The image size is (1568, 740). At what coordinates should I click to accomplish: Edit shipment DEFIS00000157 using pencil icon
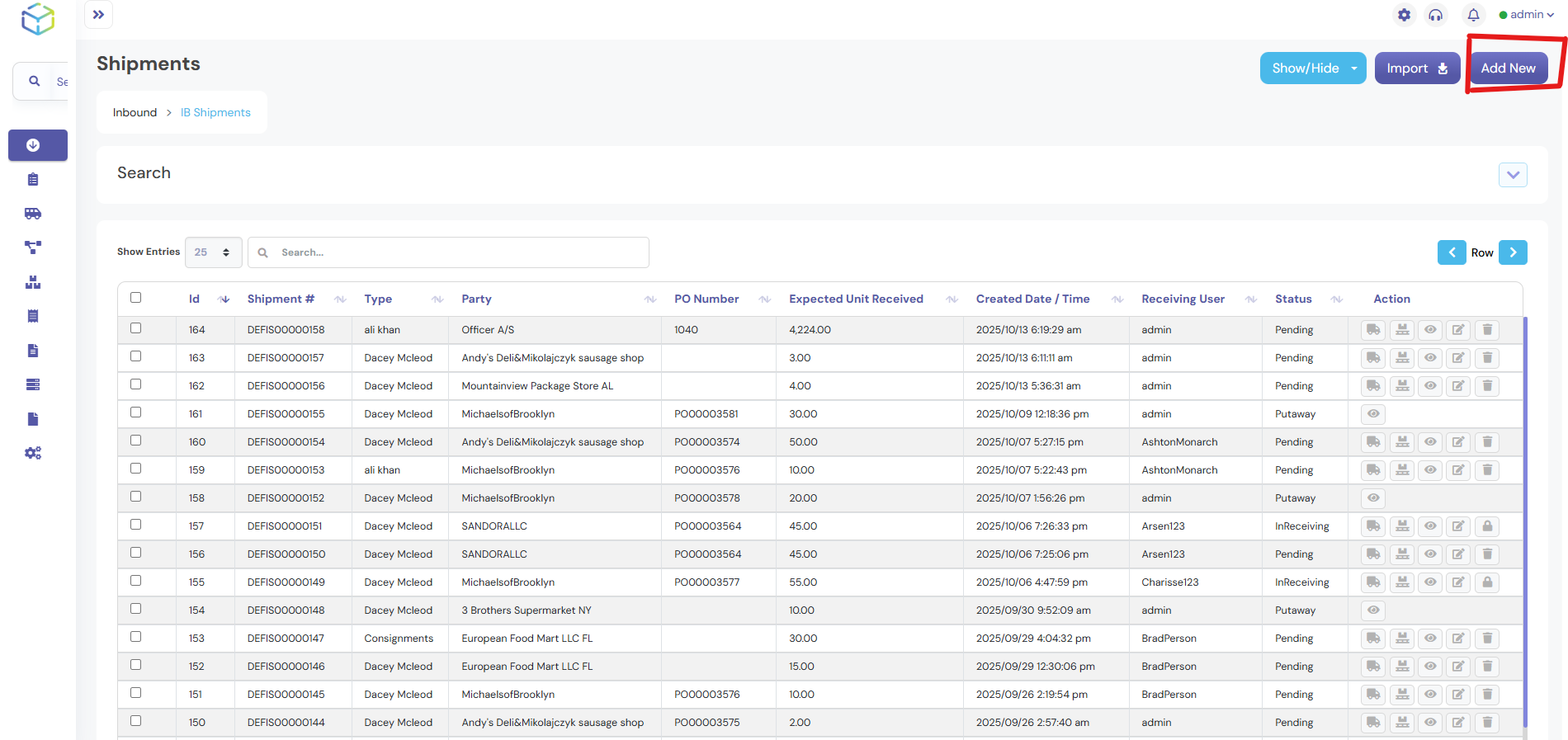1458,358
